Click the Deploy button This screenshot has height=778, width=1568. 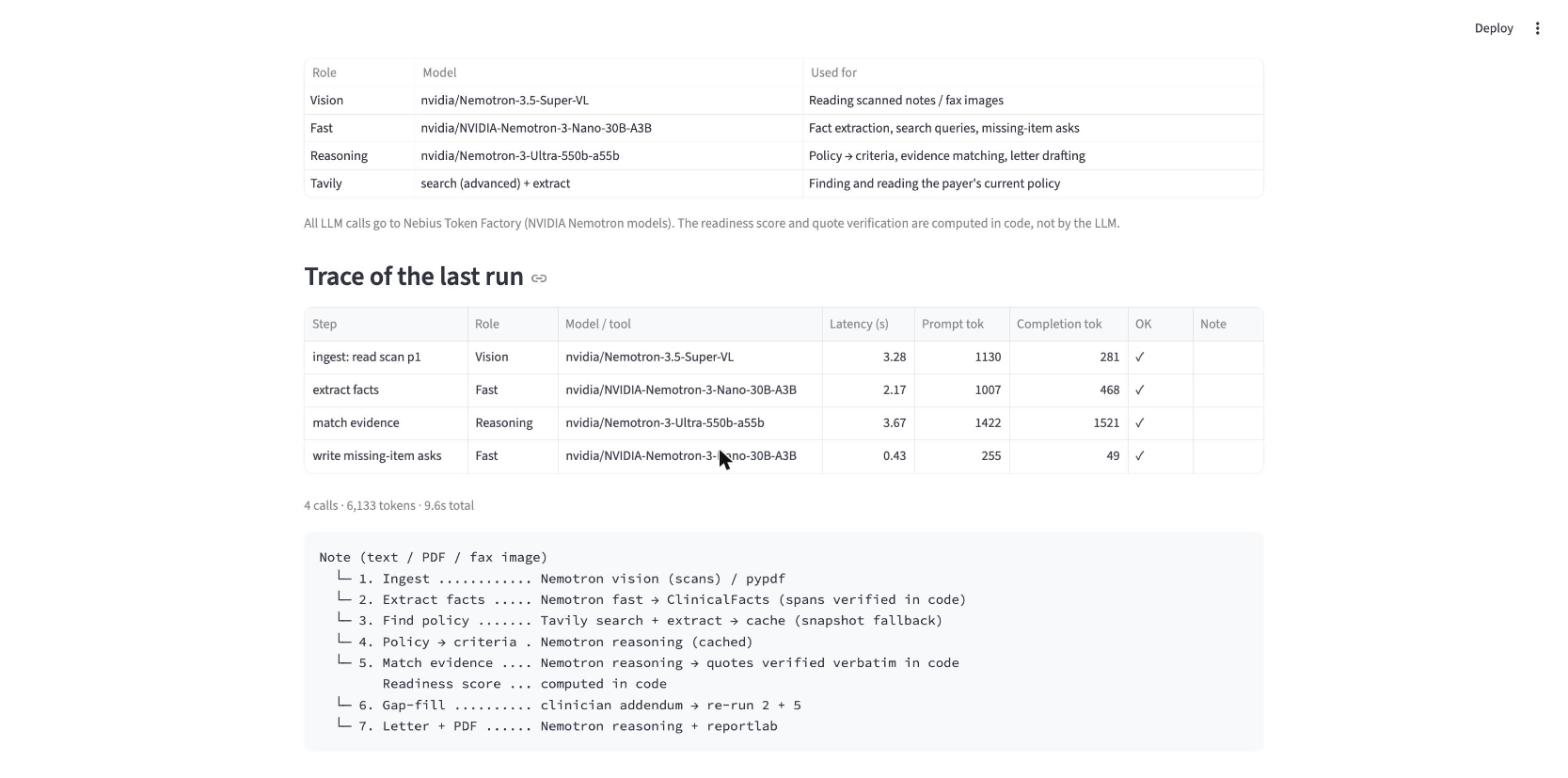point(1493,28)
